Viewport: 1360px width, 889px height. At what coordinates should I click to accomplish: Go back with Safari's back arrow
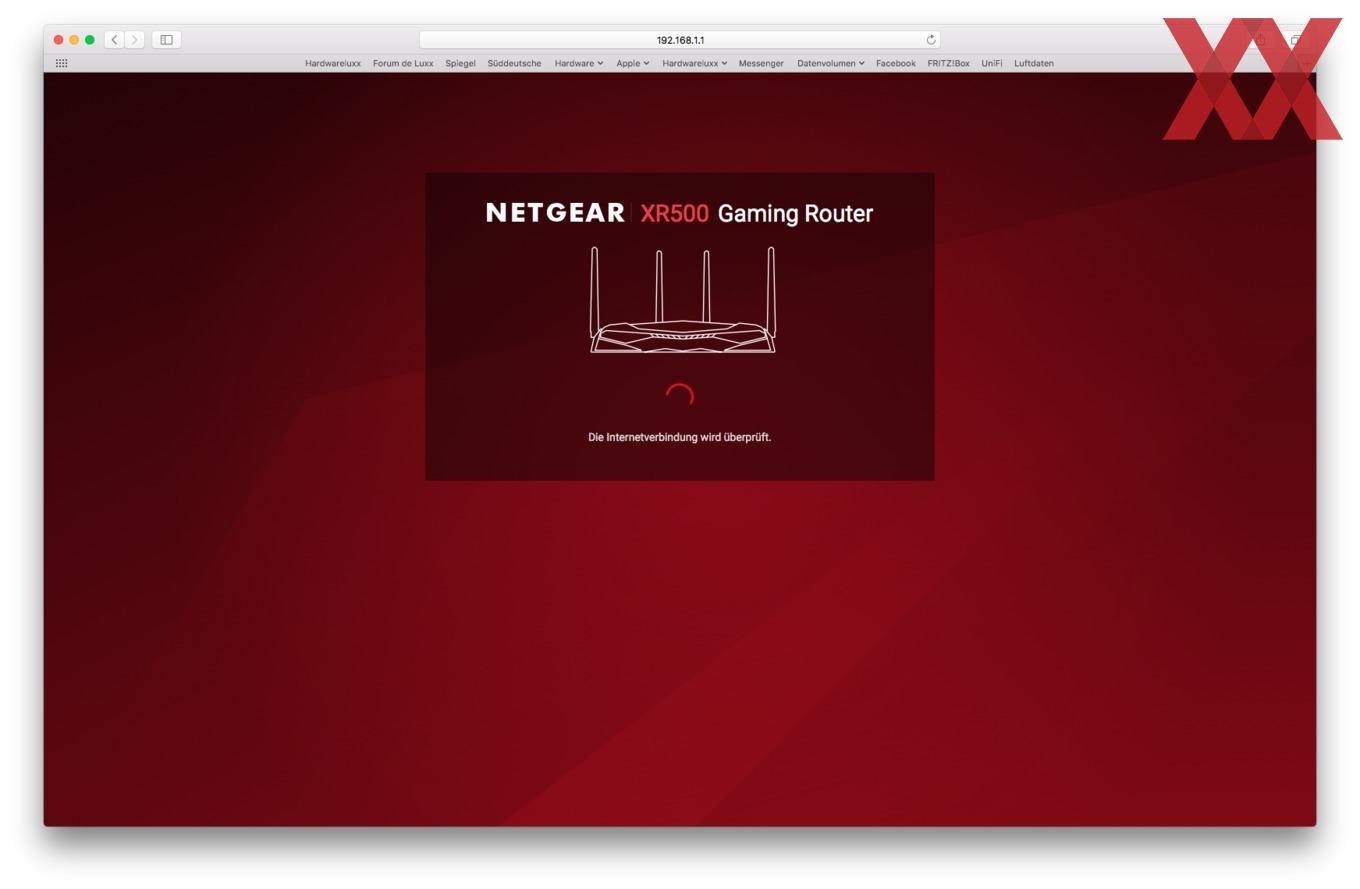[x=115, y=40]
